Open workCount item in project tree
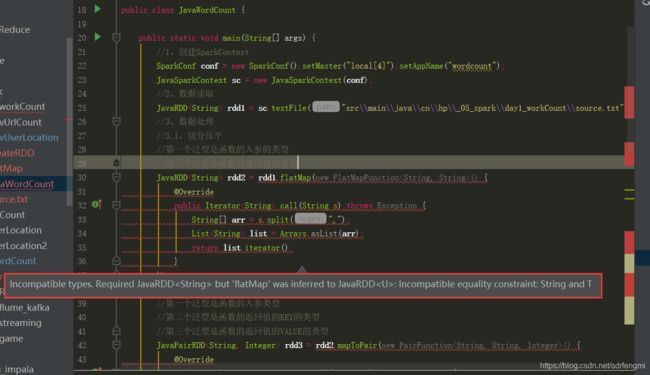 pyautogui.click(x=22, y=106)
